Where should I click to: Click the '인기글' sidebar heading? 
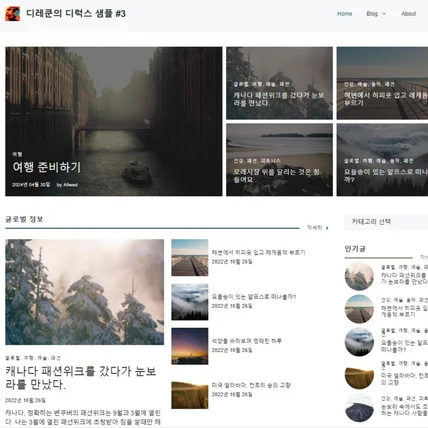(355, 249)
